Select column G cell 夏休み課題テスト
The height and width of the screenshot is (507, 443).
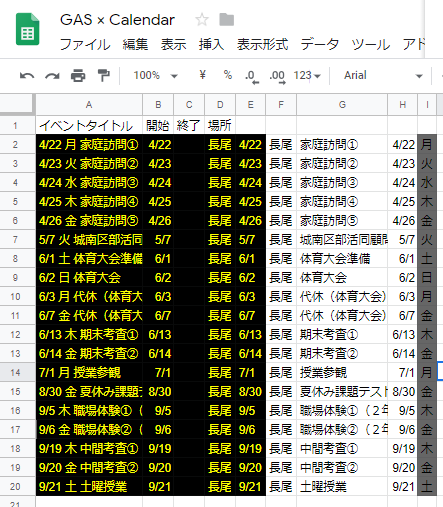(342, 392)
